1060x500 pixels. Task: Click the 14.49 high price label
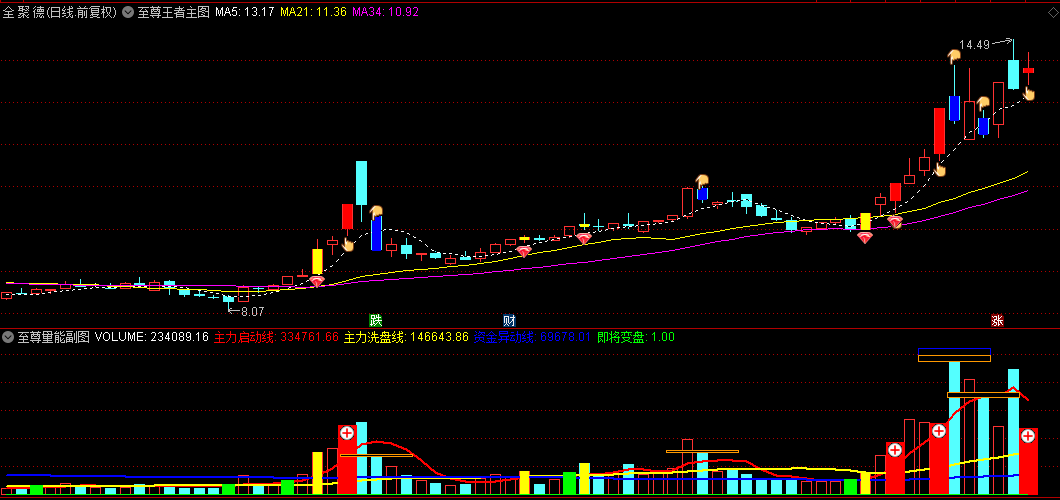click(973, 45)
